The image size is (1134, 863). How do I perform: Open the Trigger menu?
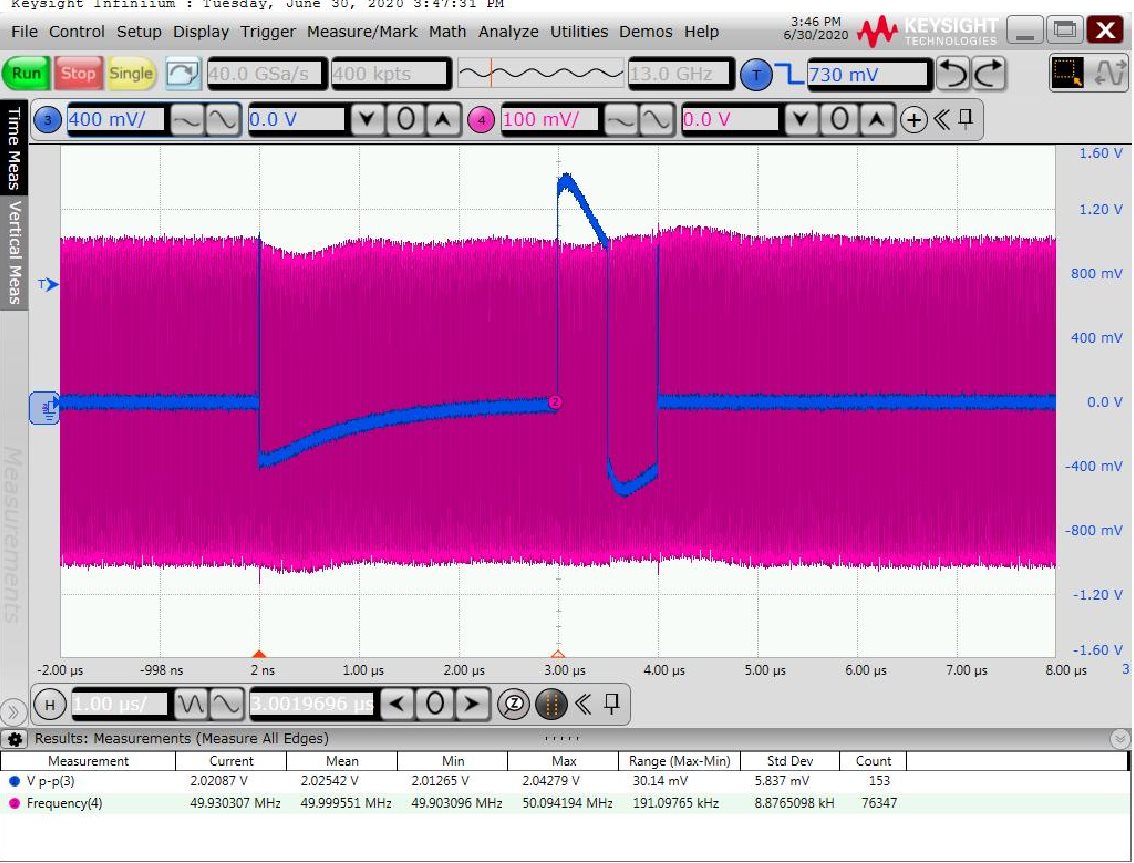click(x=268, y=32)
